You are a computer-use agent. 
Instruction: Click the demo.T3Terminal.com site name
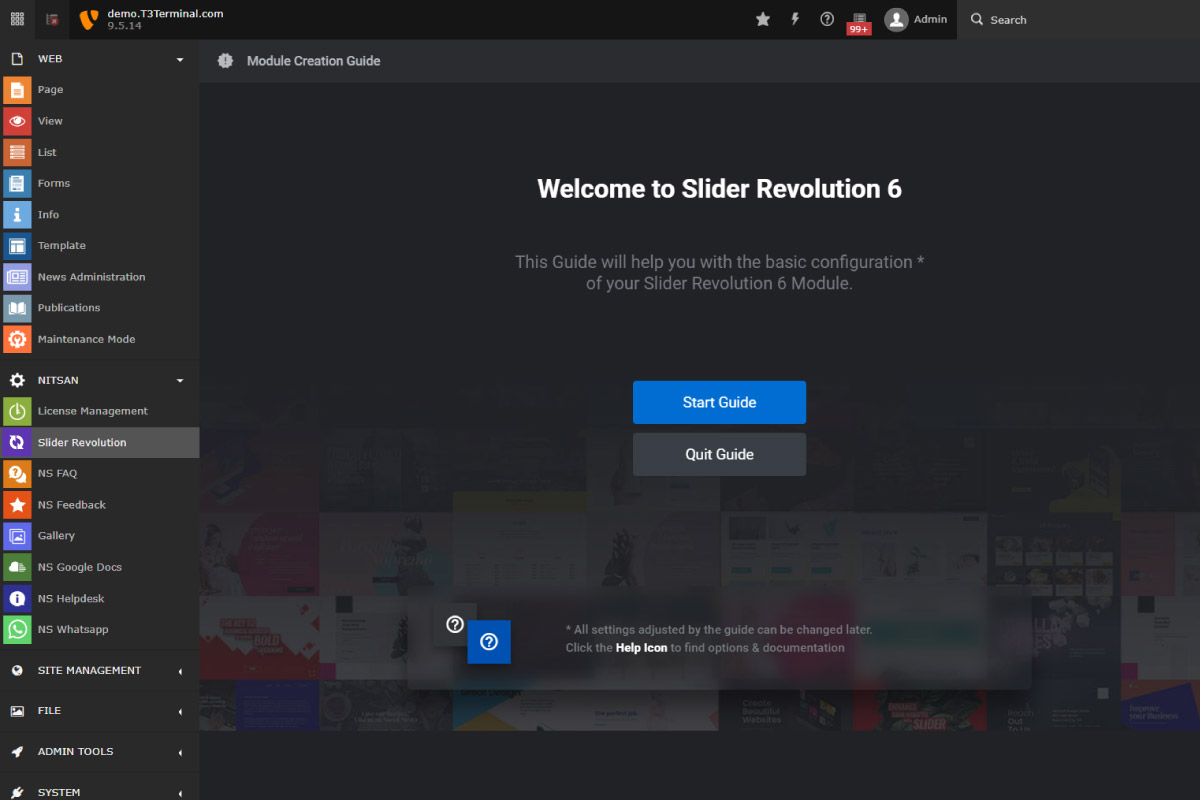[x=165, y=14]
